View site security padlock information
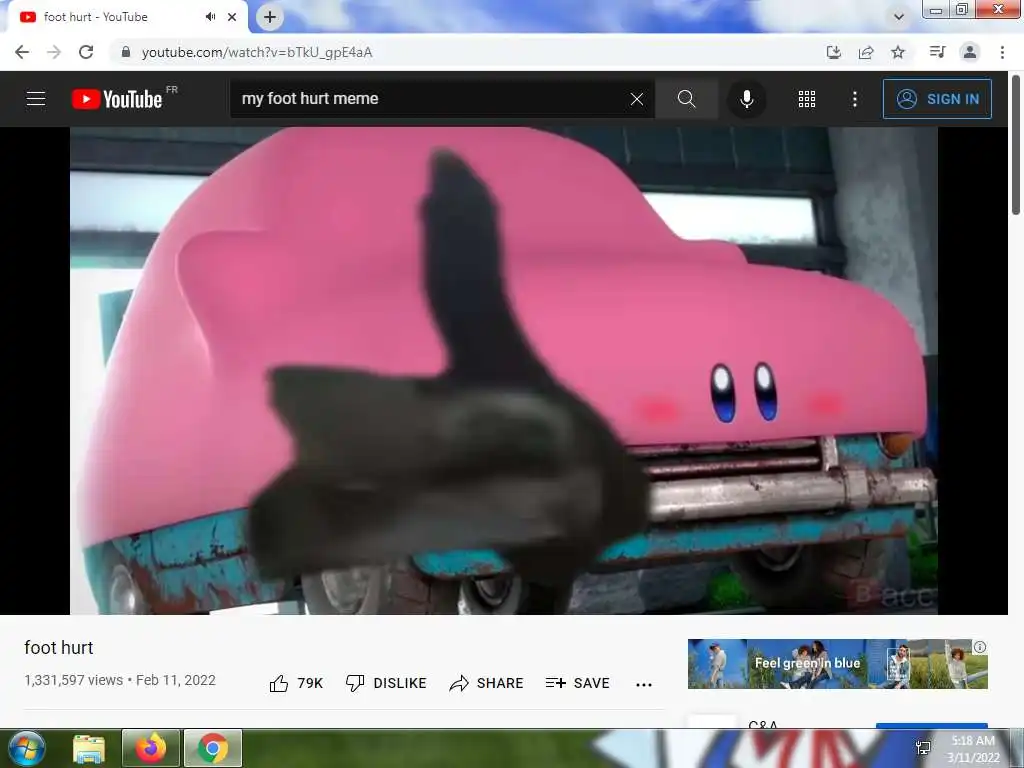The height and width of the screenshot is (768, 1024). coord(125,52)
